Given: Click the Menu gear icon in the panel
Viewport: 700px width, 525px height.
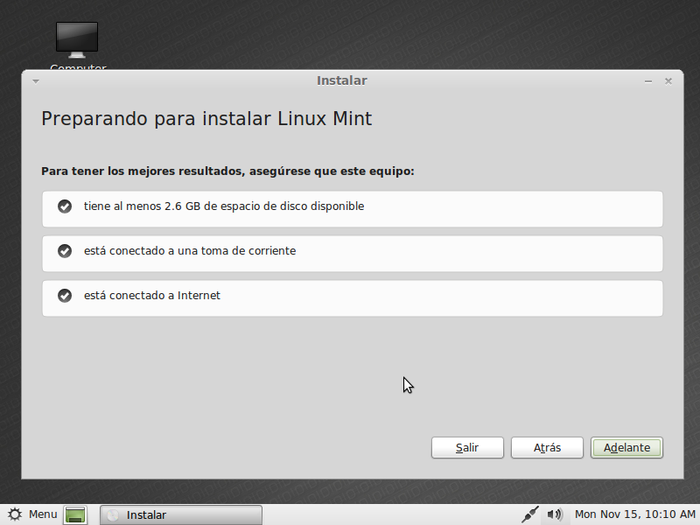Looking at the screenshot, I should click(x=15, y=514).
